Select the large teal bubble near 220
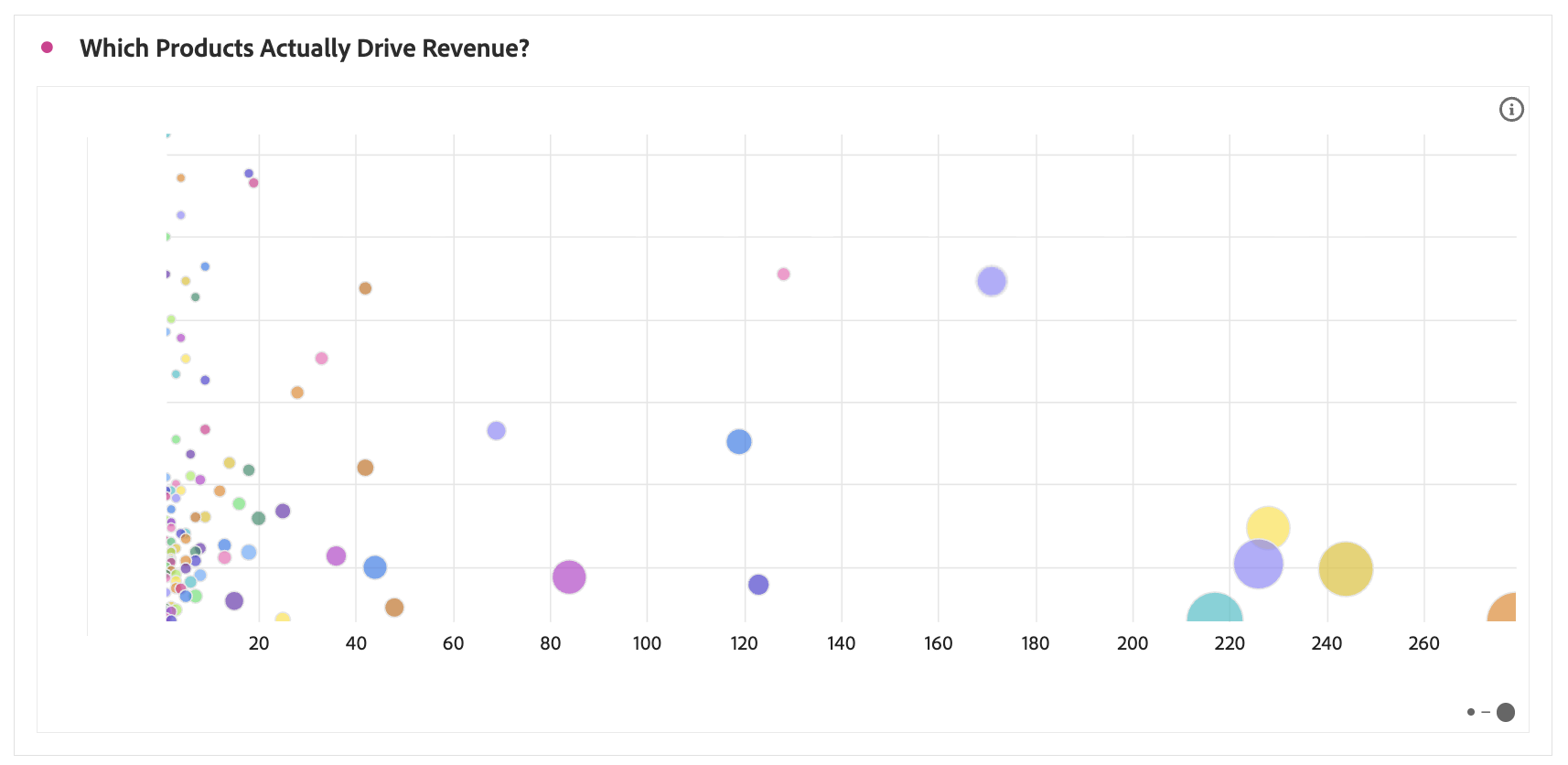This screenshot has width=1568, height=765. pos(1214,609)
